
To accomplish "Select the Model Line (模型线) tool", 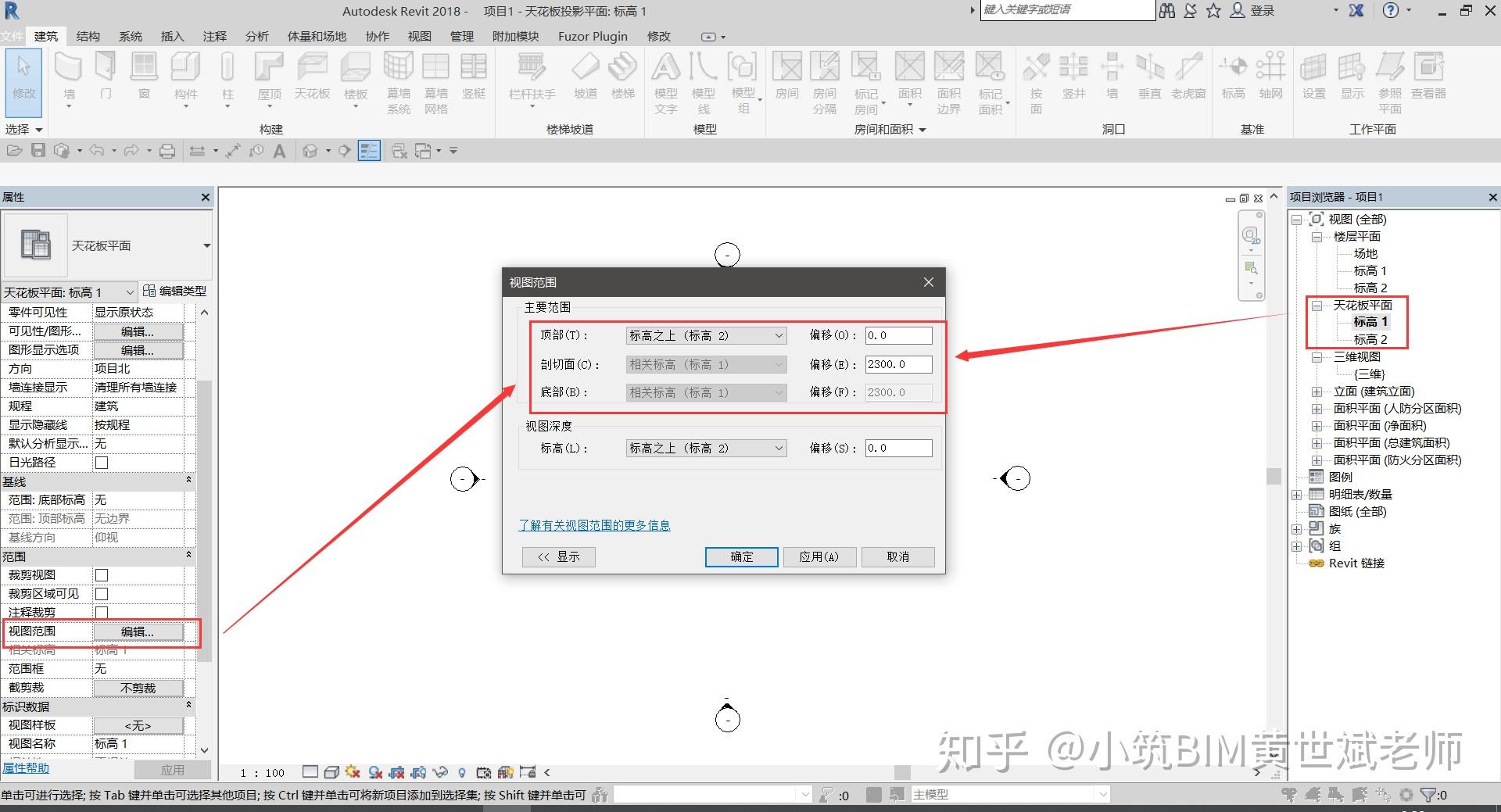I will coord(704,83).
